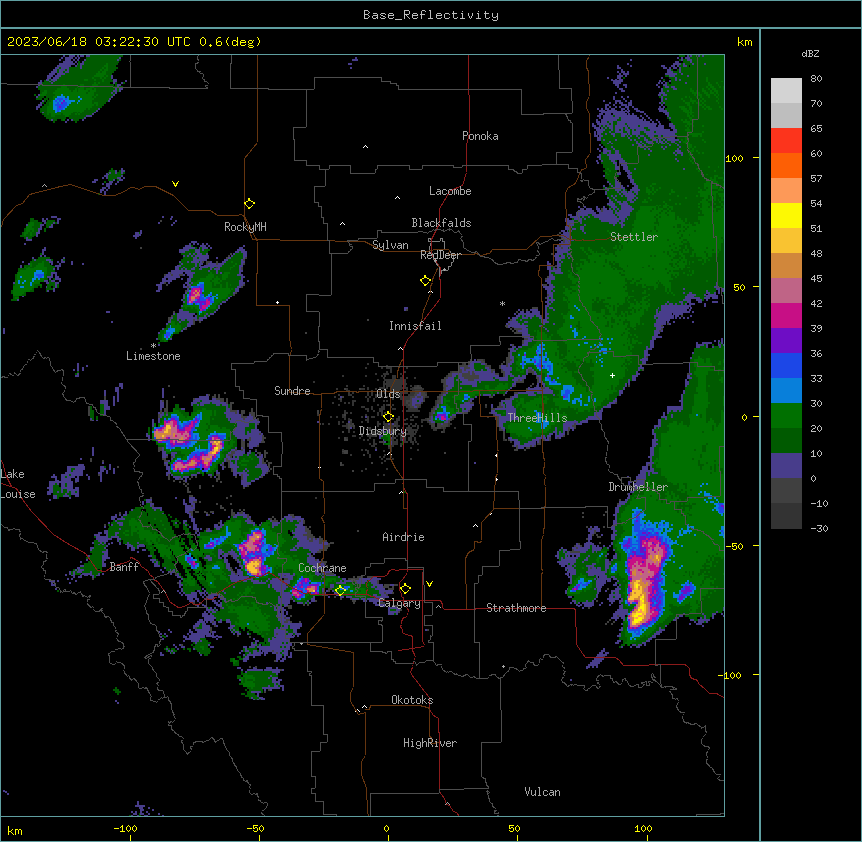
Task: Click the yellow 54 dBZ legend swatch
Action: point(786,215)
